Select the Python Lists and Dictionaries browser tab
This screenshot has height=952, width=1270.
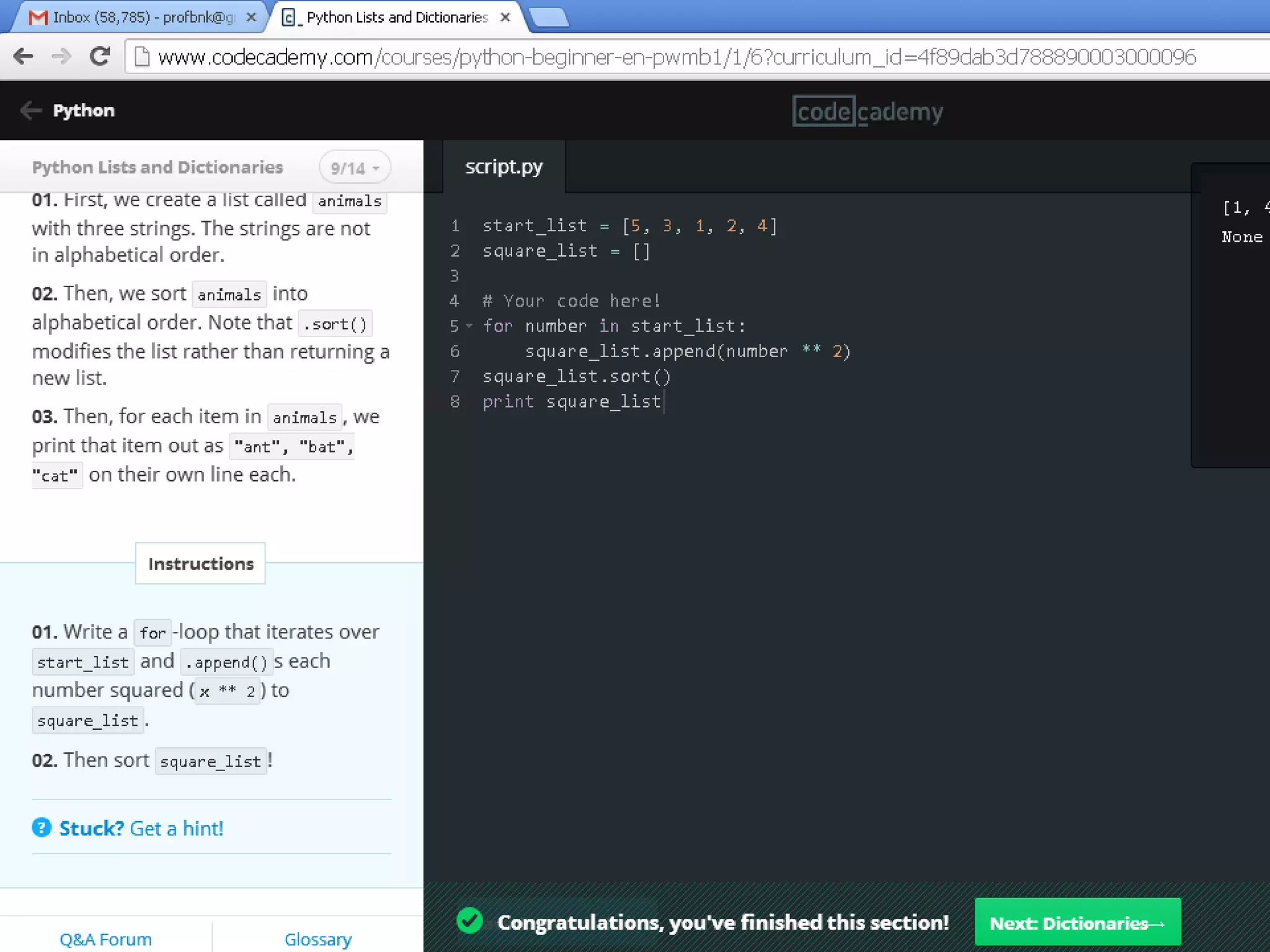(397, 17)
